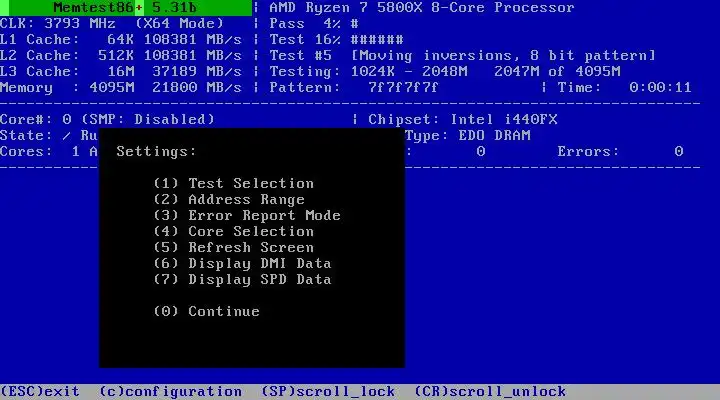Image resolution: width=720 pixels, height=400 pixels.
Task: Open (6) Display DMI Data
Action: [x=242, y=264]
